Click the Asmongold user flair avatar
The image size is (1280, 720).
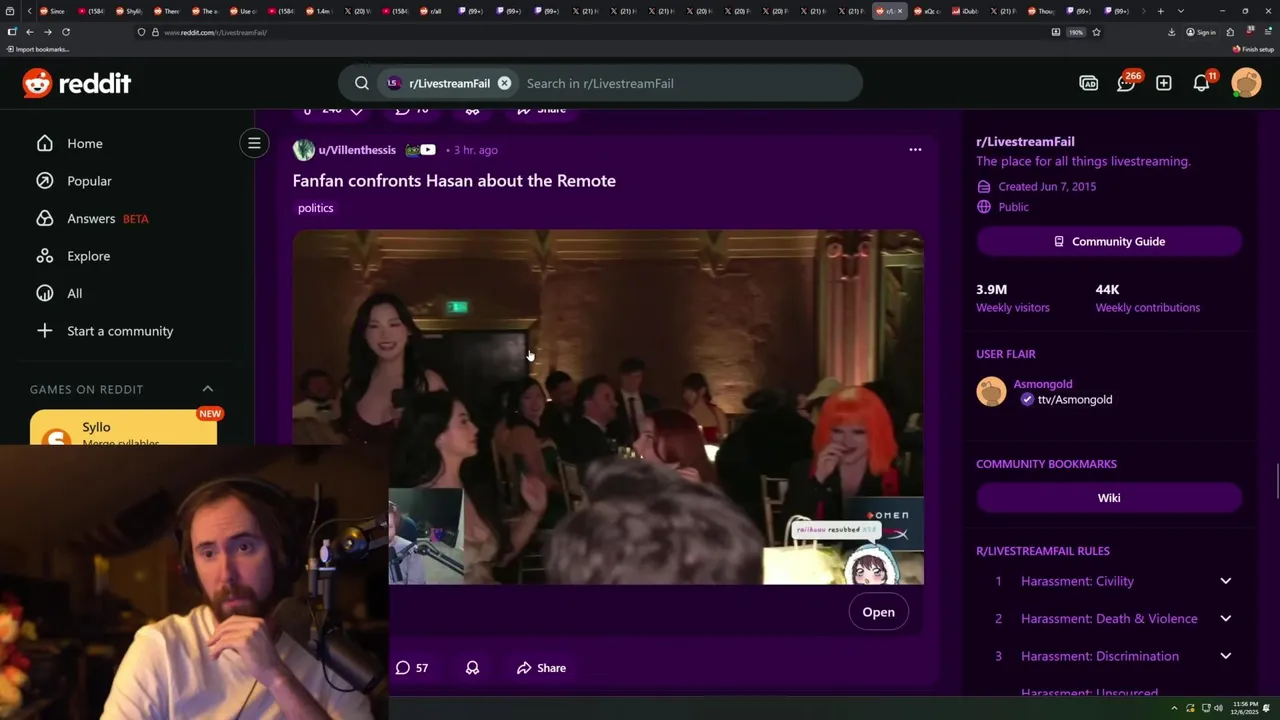(991, 391)
